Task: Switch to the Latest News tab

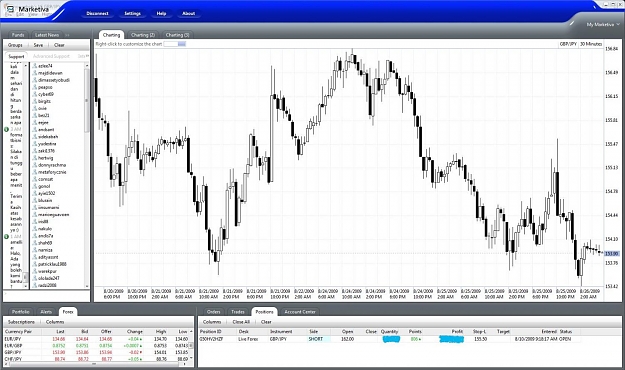Action: [x=47, y=35]
